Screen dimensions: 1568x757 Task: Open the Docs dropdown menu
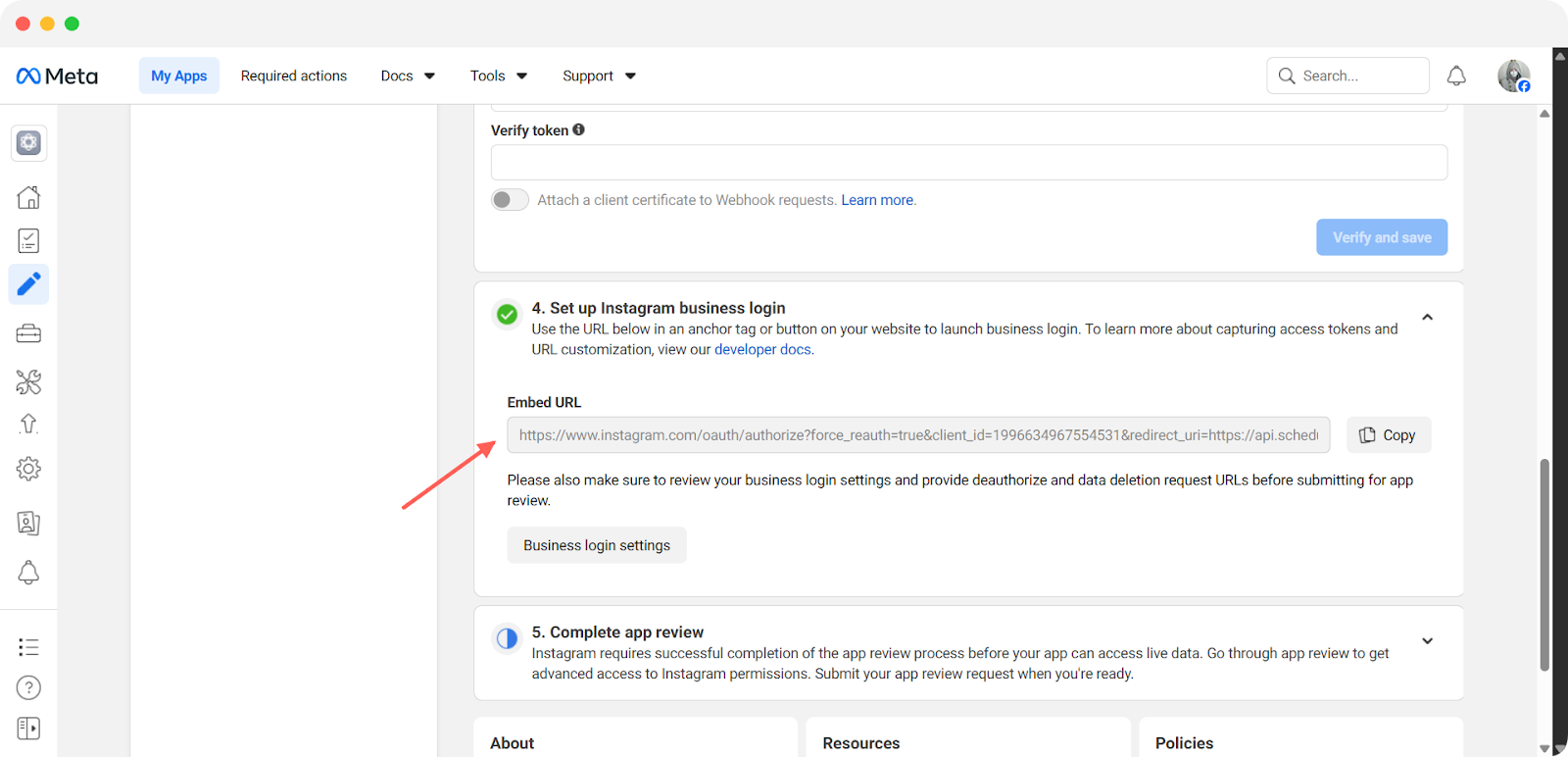click(x=408, y=76)
